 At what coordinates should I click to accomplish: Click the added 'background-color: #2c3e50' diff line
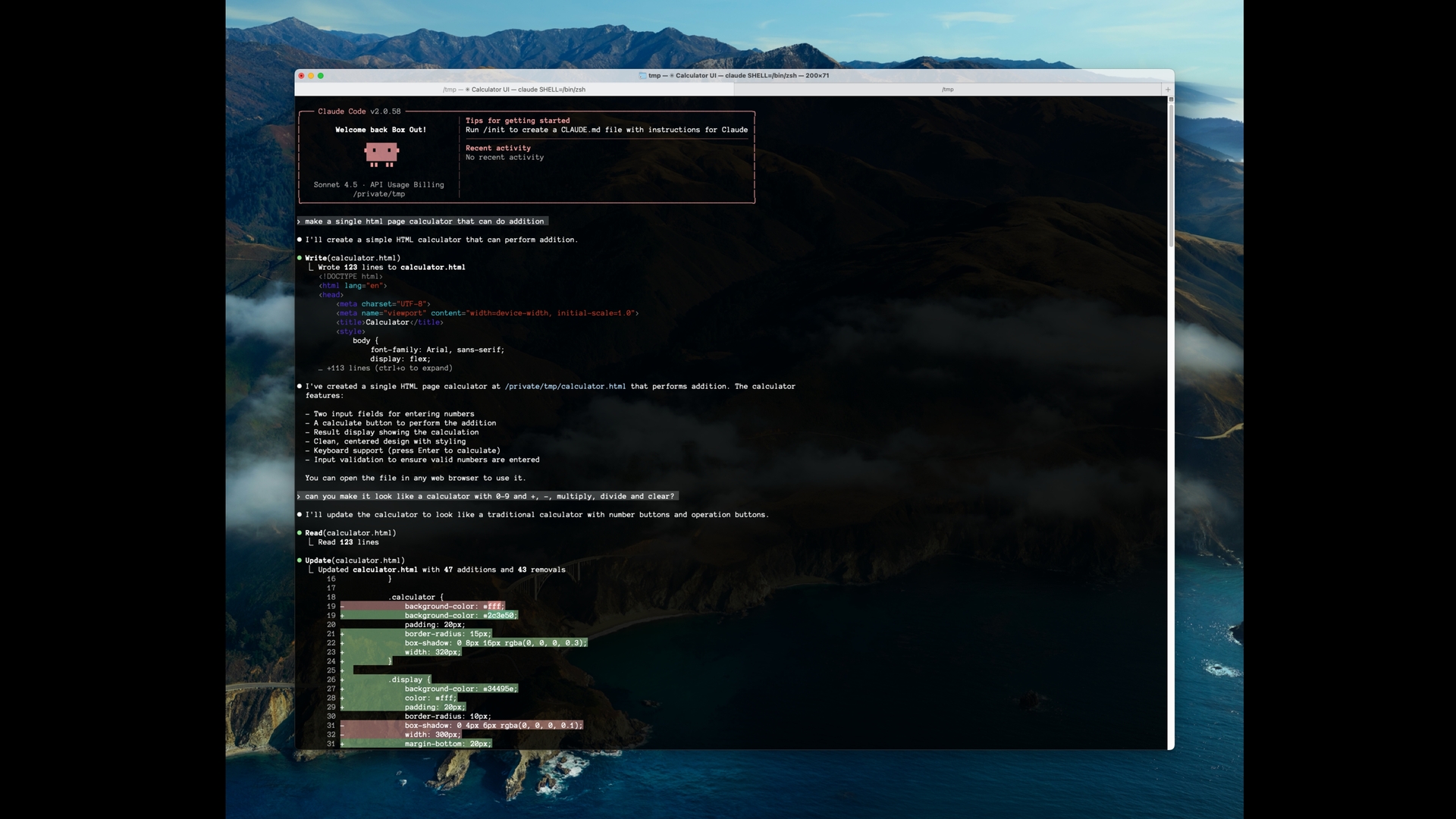460,616
